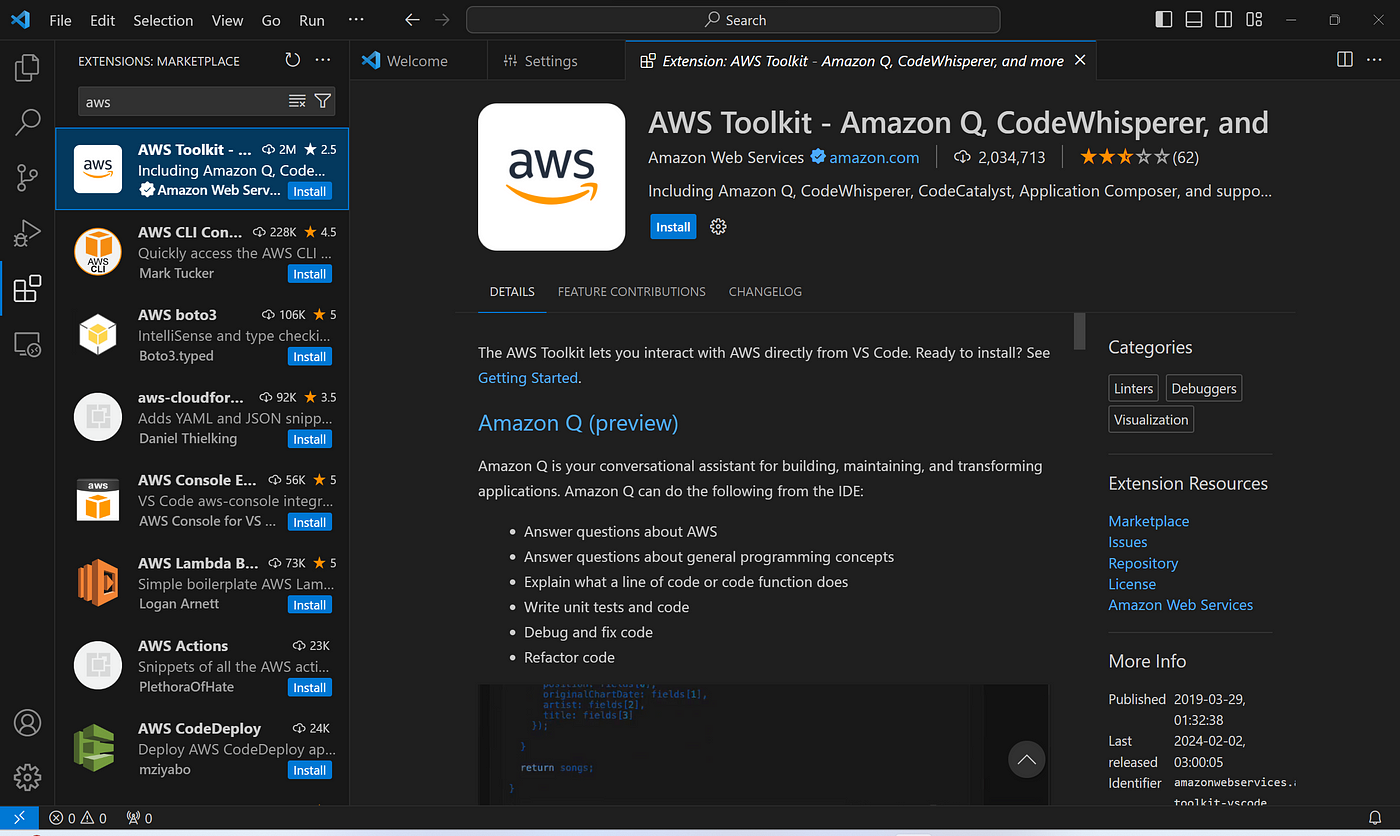The width and height of the screenshot is (1400, 836).
Task: Refresh the extensions marketplace list
Action: (292, 60)
